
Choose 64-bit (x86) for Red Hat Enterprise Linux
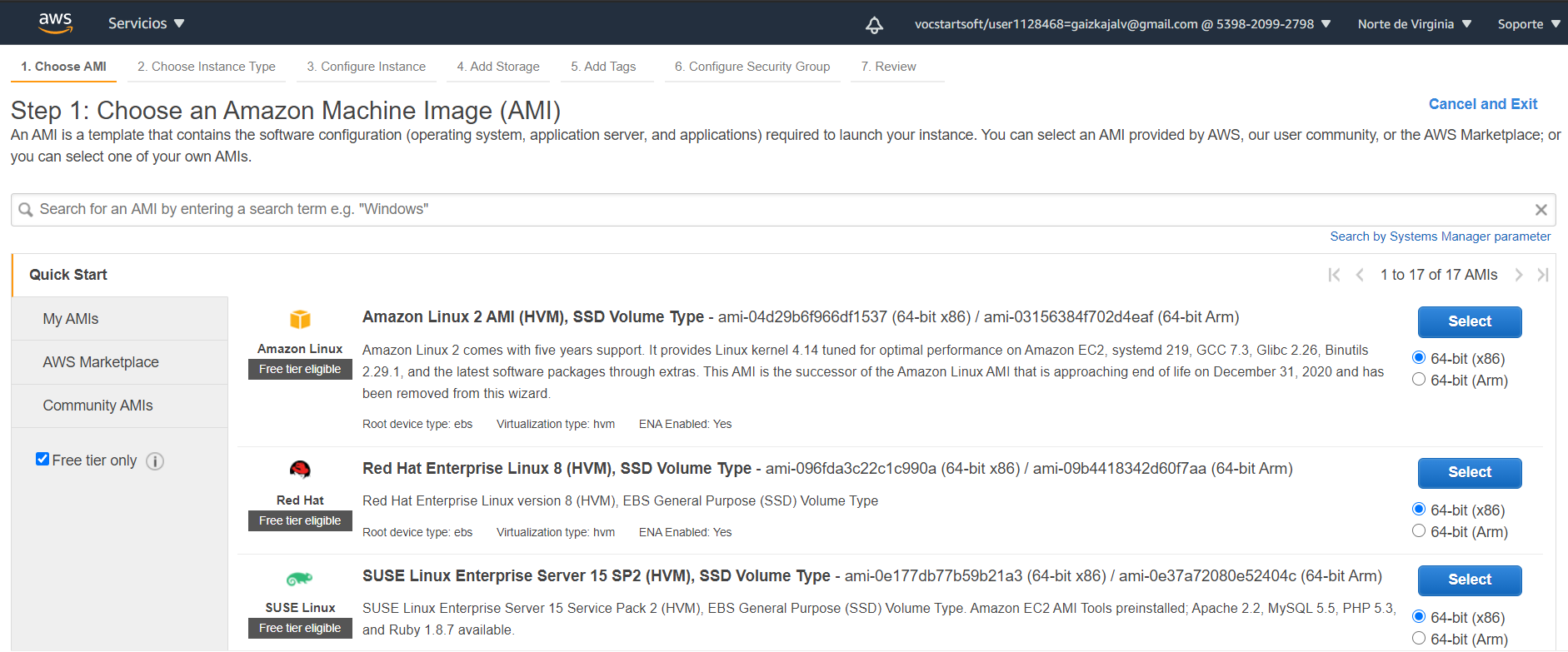click(x=1419, y=510)
